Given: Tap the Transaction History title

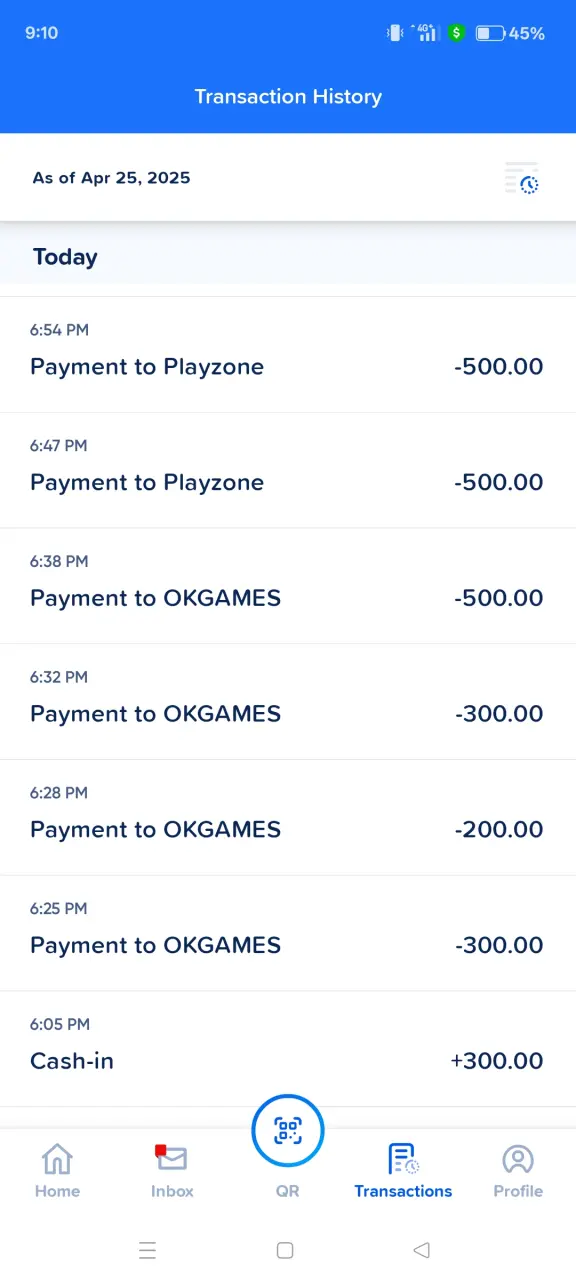Looking at the screenshot, I should [x=288, y=97].
